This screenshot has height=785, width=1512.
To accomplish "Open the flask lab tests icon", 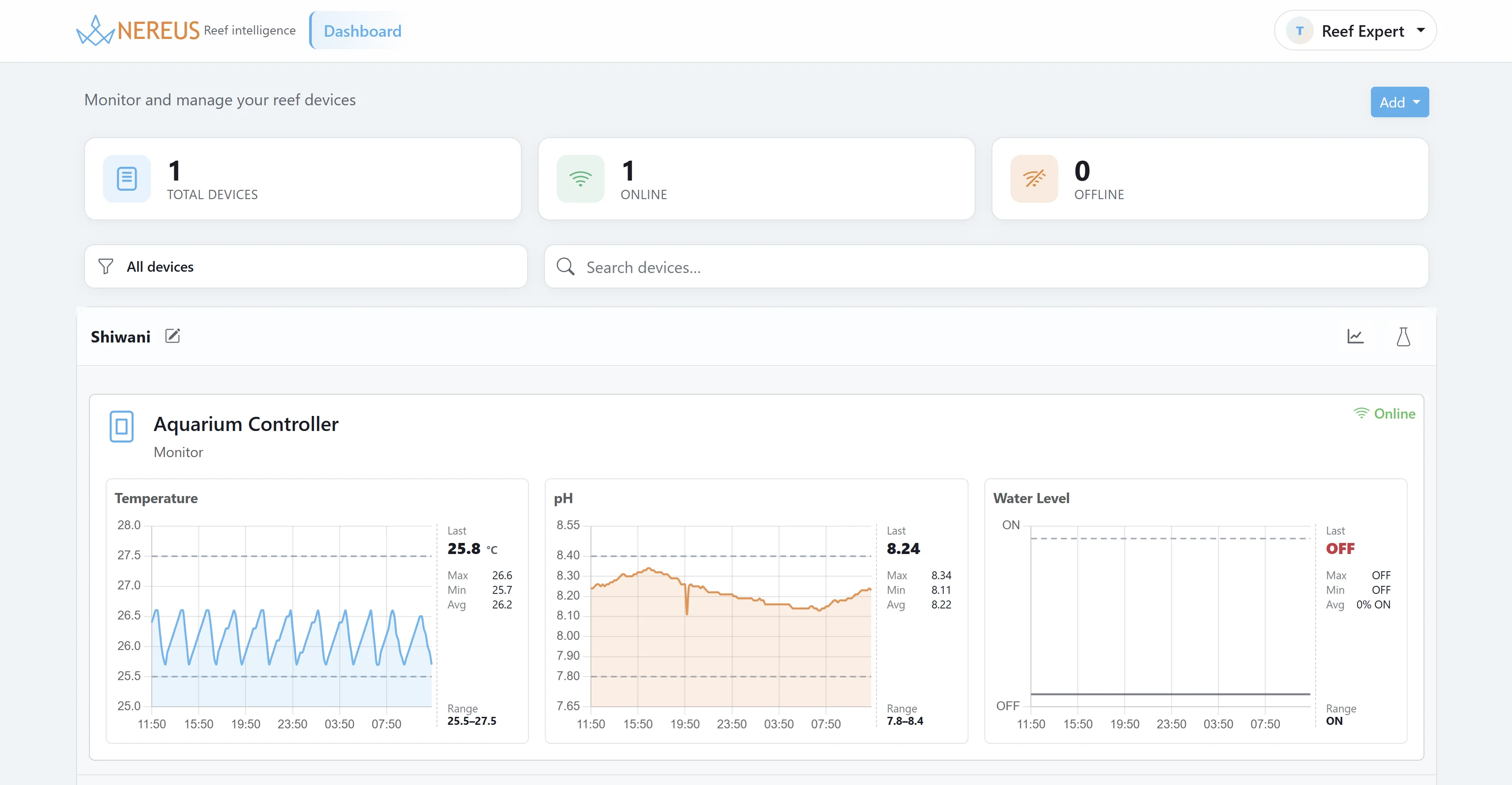I will coord(1403,336).
